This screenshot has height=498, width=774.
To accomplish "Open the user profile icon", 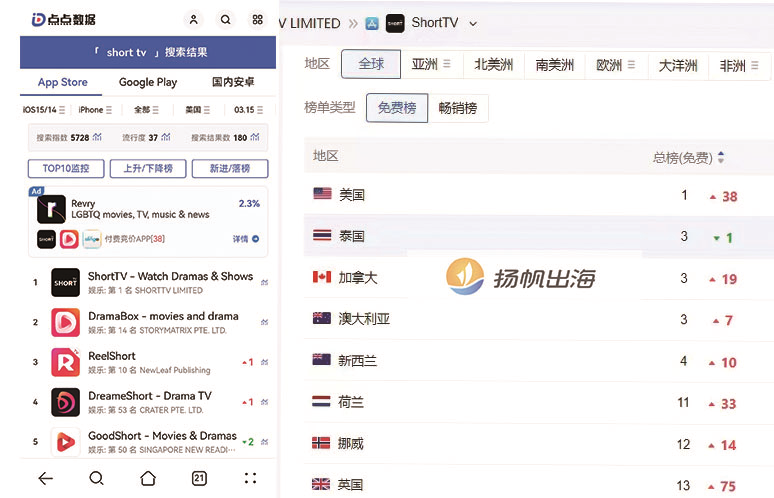I will tap(194, 20).
